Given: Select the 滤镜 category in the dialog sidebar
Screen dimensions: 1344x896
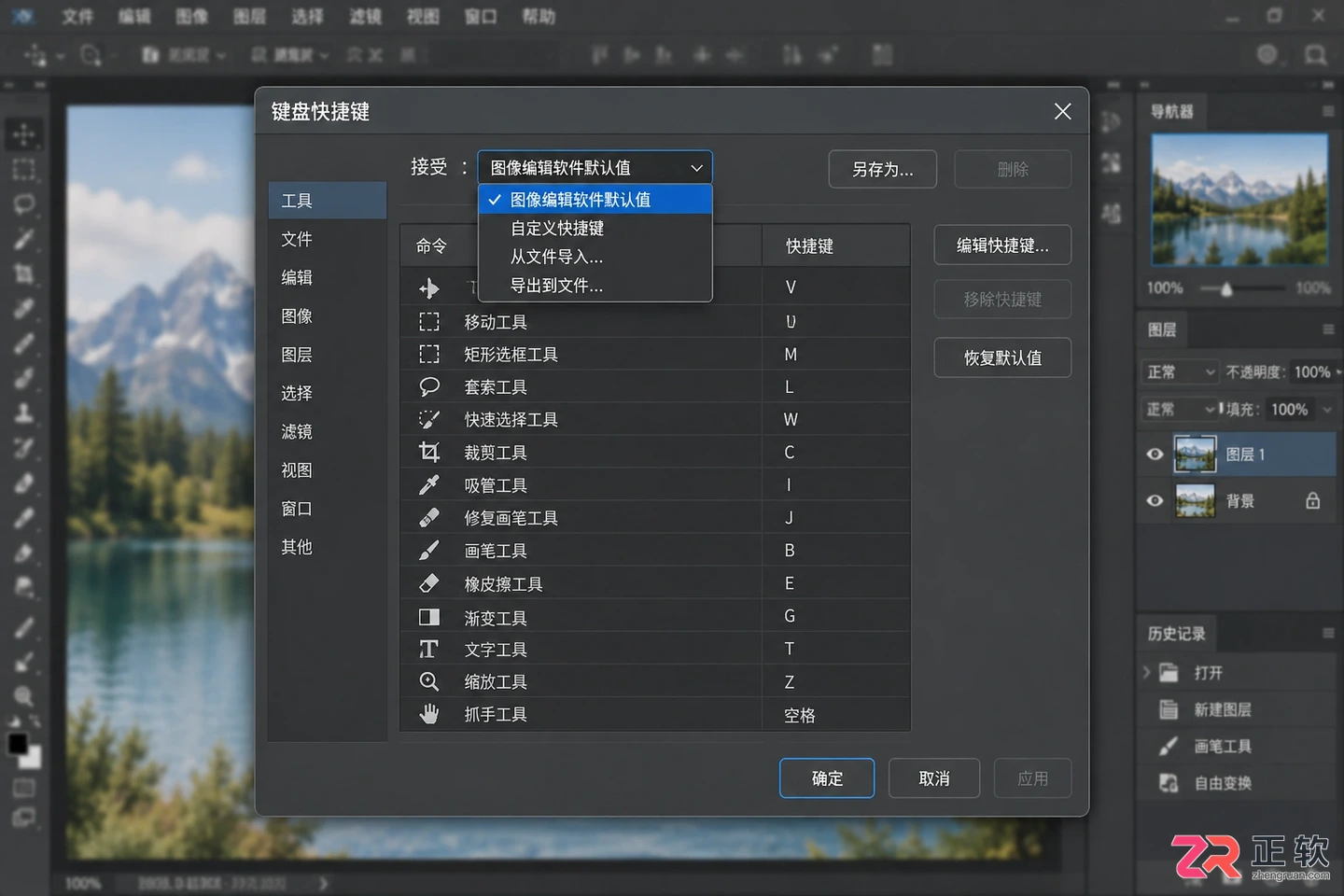Looking at the screenshot, I should 327,431.
